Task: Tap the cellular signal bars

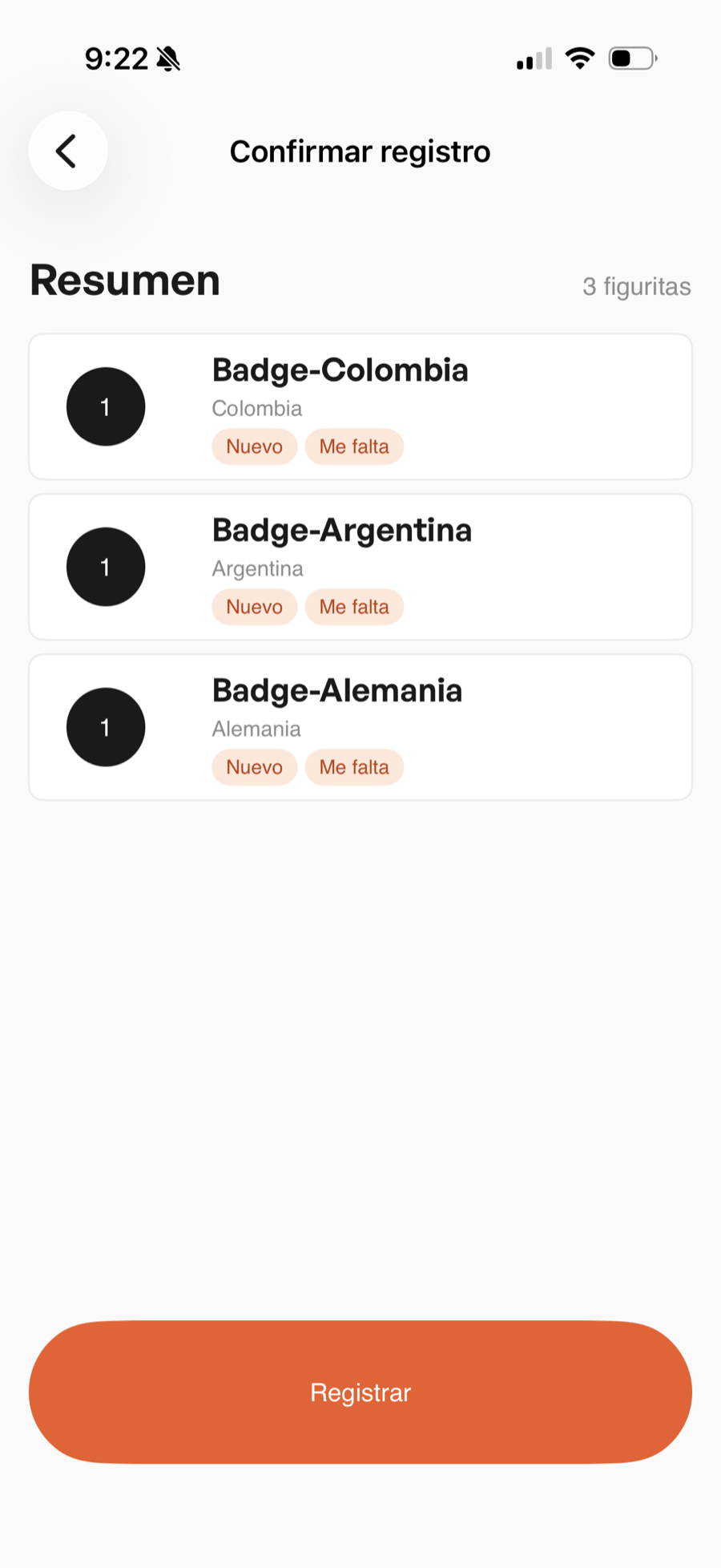Action: click(534, 59)
